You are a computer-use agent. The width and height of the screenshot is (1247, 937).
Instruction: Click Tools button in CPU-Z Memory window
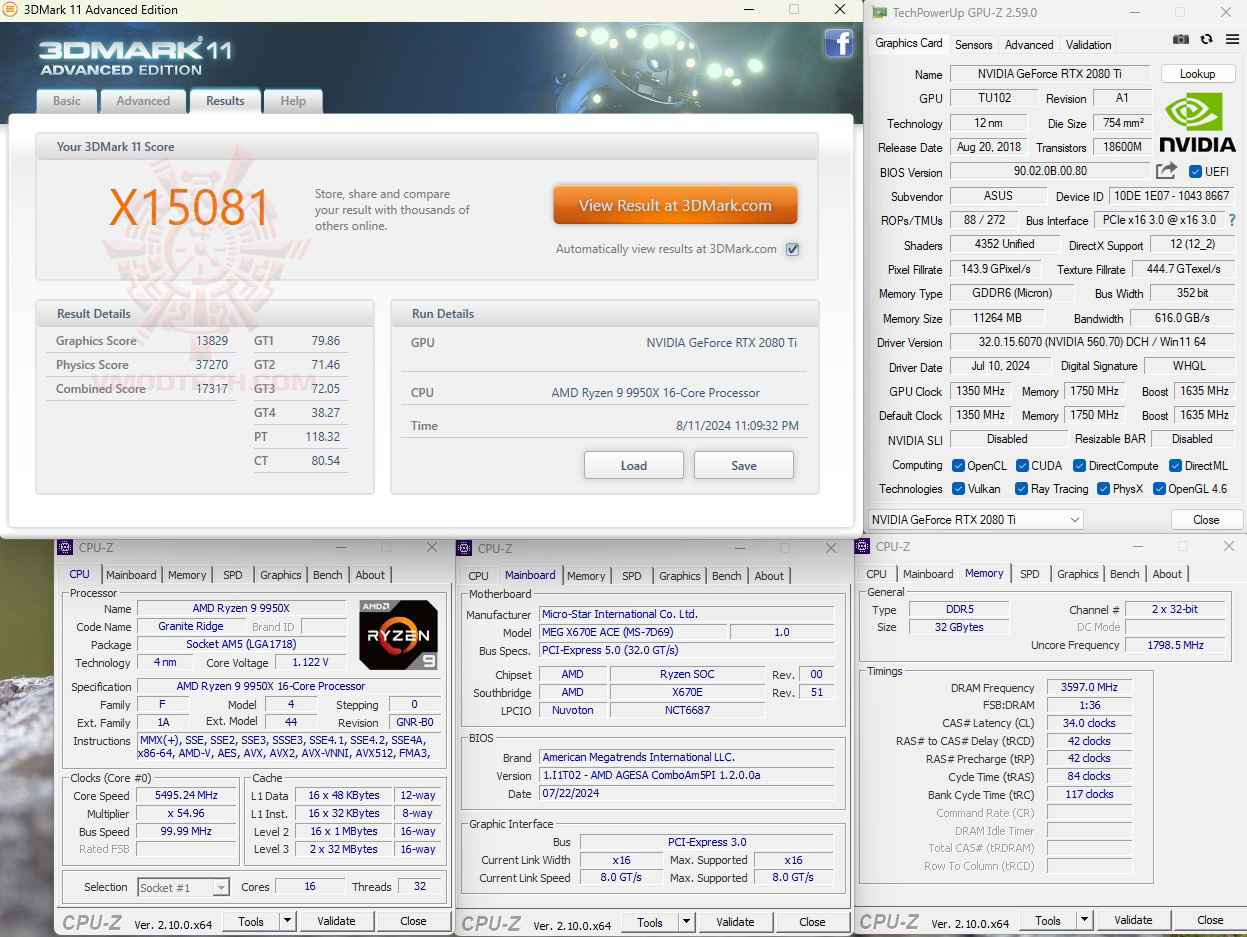1048,920
